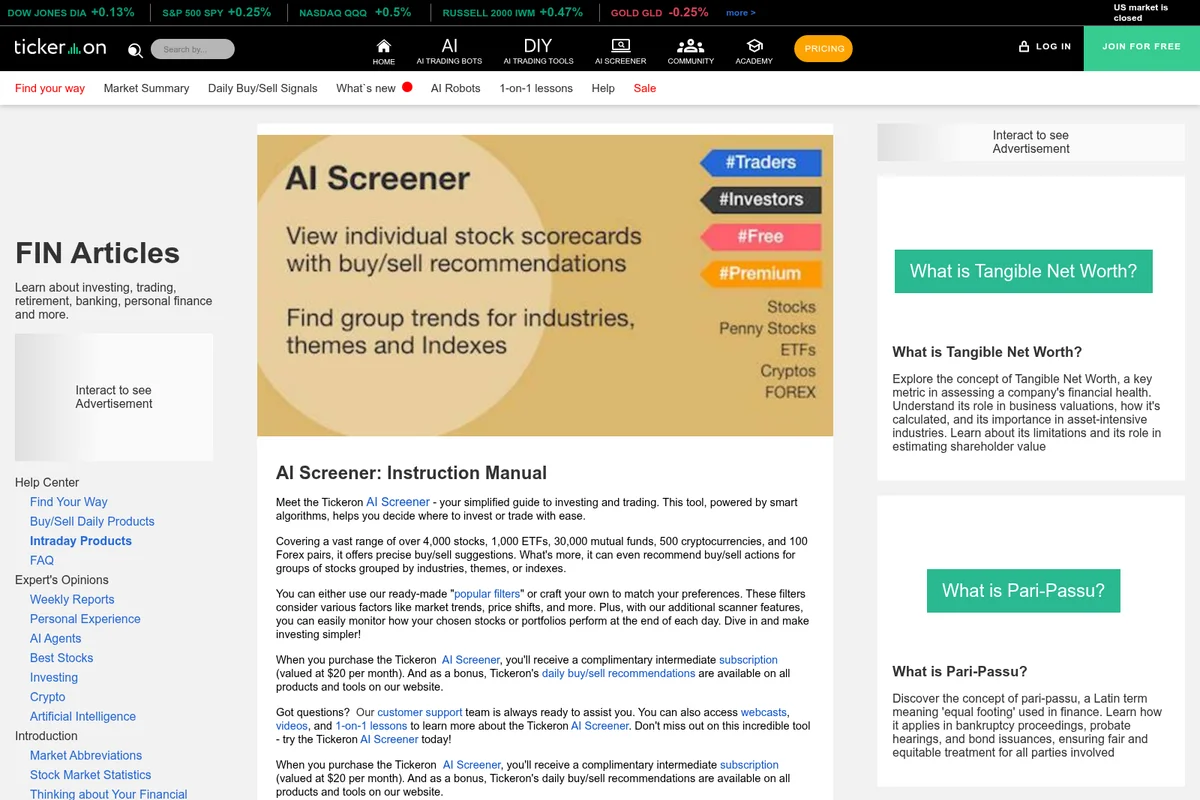Click the orange Pricing button

[823, 48]
